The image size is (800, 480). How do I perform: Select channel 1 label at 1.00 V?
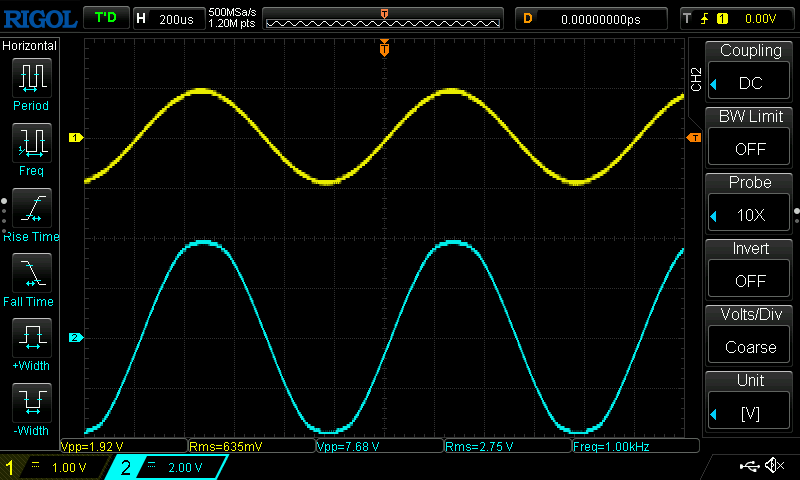tap(53, 467)
